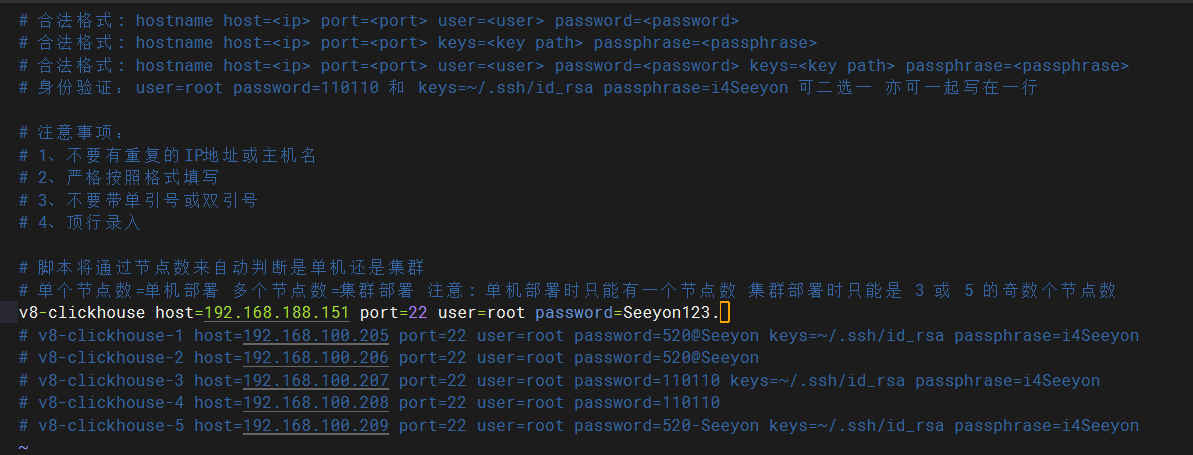Click the underlined IP 192.168.100.207
The image size is (1193, 455).
(x=316, y=381)
